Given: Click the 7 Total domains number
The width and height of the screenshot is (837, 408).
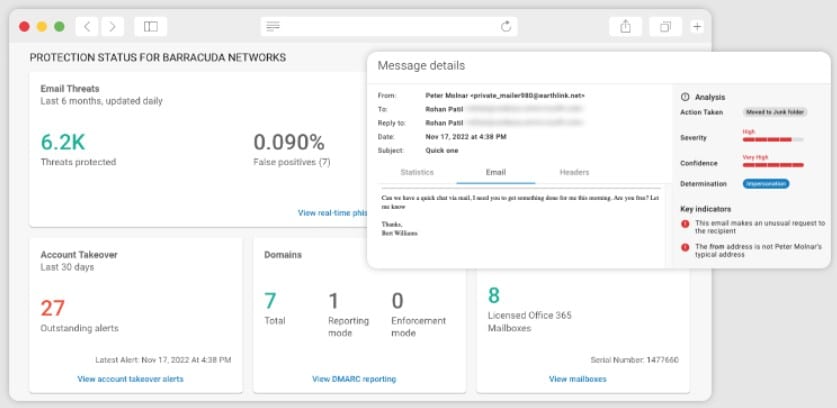Looking at the screenshot, I should coord(270,301).
